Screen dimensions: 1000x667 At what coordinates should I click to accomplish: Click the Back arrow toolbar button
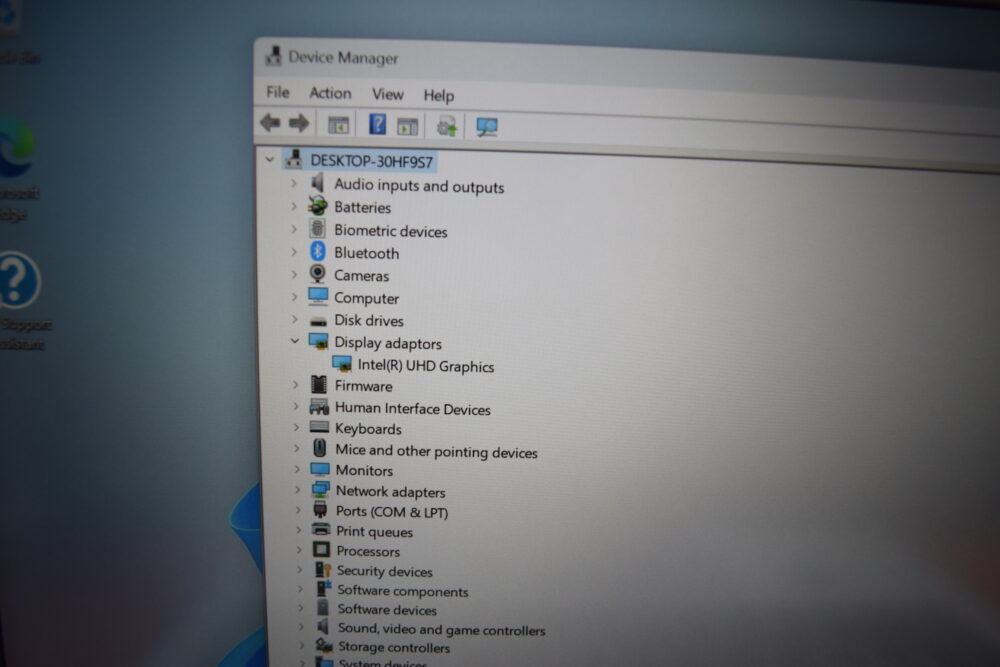(x=270, y=122)
